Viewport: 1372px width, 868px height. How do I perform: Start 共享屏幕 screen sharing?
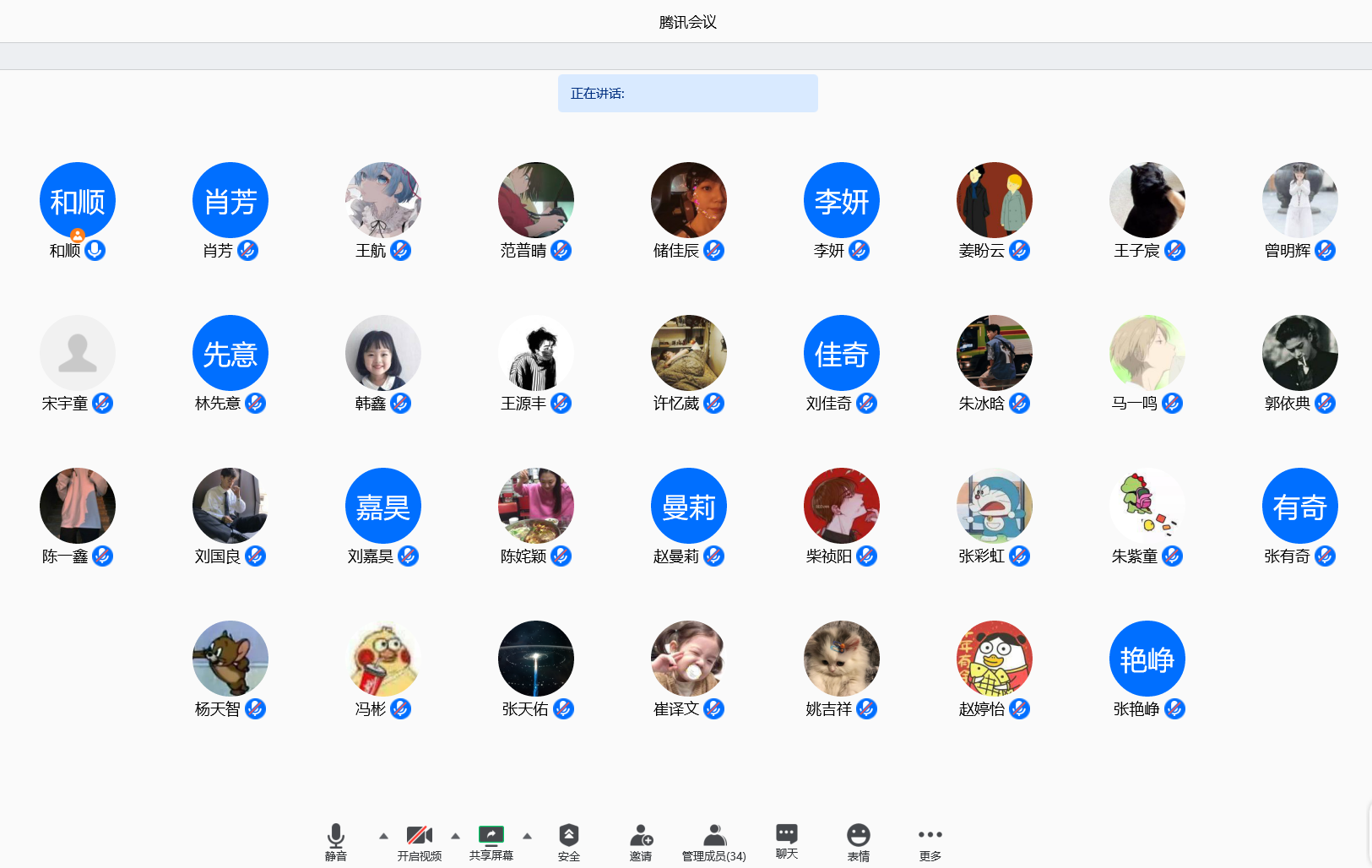coord(491,836)
